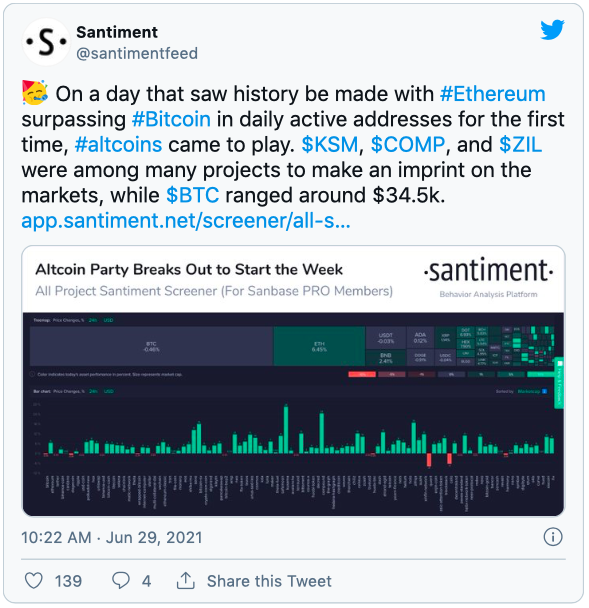Click Santiment profile avatar
Viewport: 589px width, 608px height.
46,42
